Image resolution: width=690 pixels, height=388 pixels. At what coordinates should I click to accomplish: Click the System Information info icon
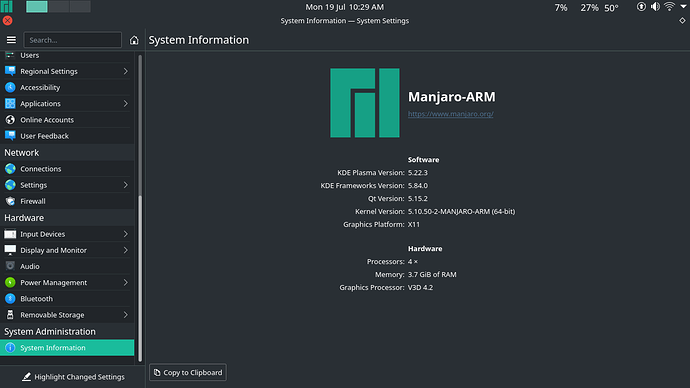[10, 348]
